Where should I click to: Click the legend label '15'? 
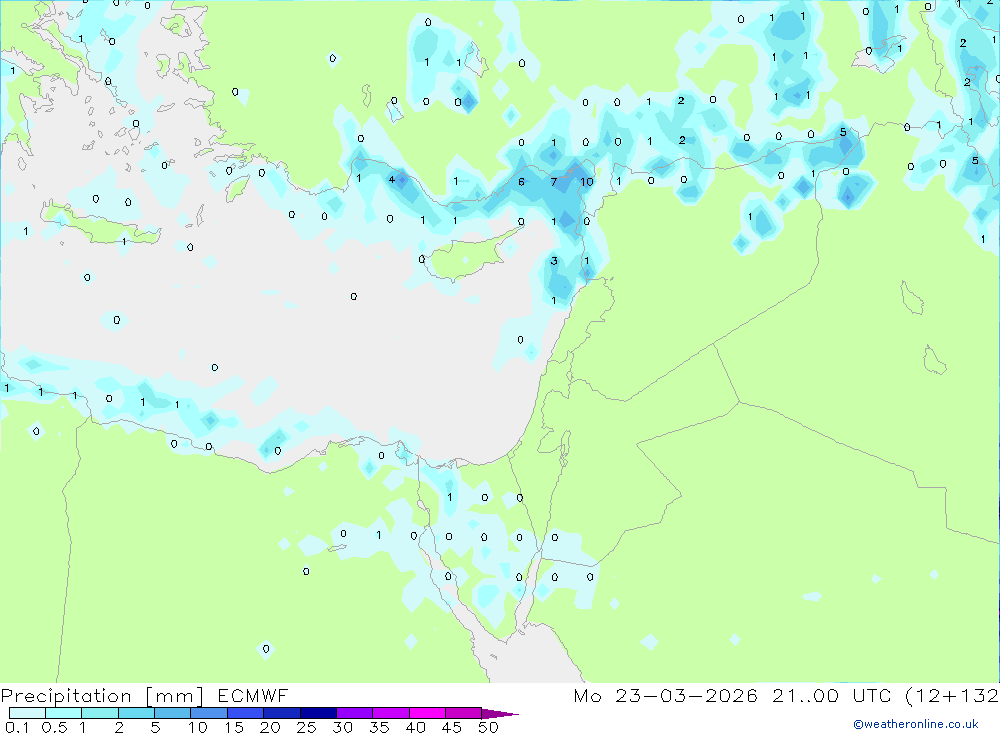[x=233, y=727]
